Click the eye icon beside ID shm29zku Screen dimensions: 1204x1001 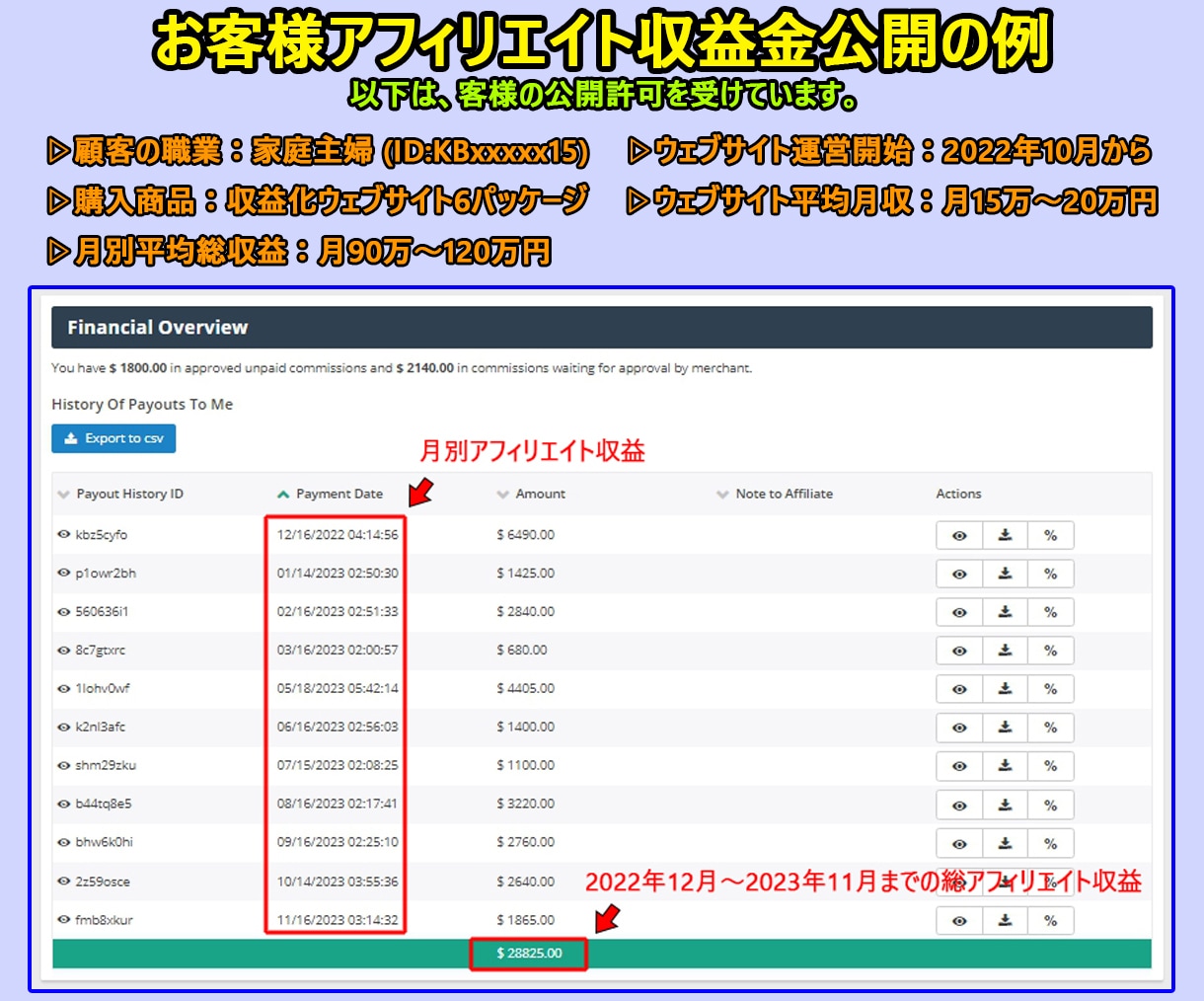(63, 765)
